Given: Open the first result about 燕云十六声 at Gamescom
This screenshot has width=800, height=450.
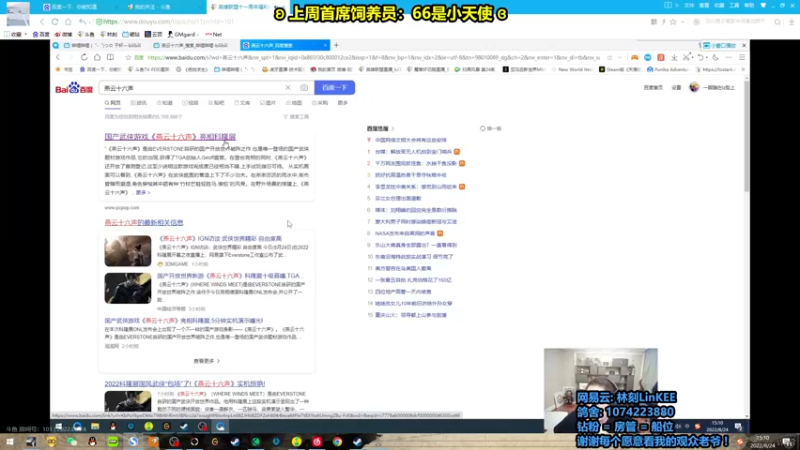Looking at the screenshot, I should coord(170,137).
